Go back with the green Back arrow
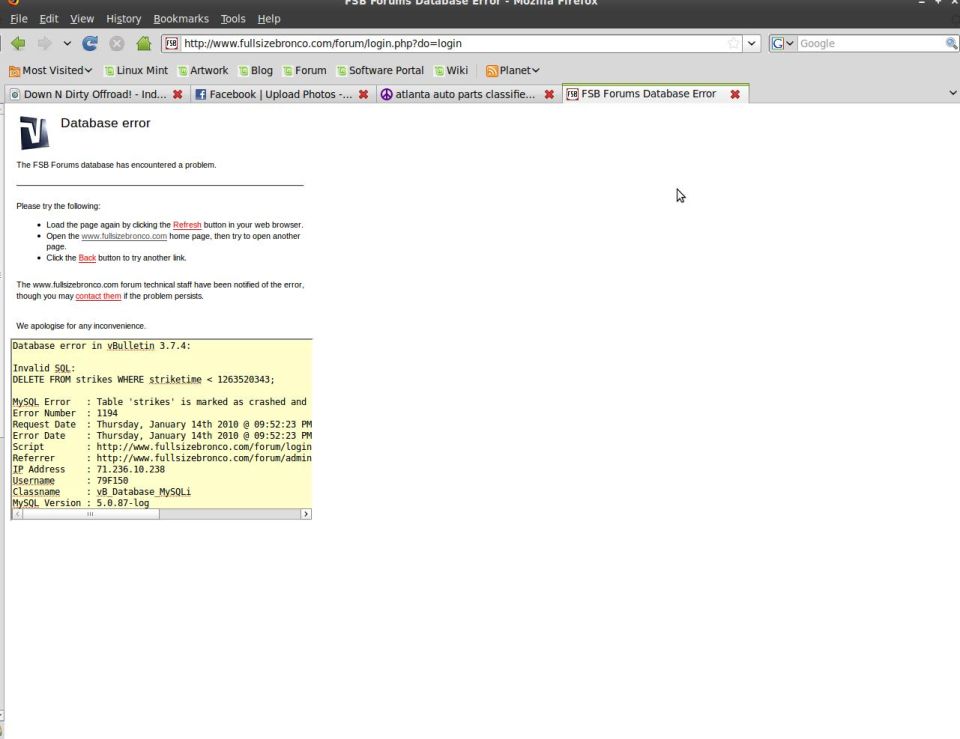The width and height of the screenshot is (960, 739). (x=18, y=43)
